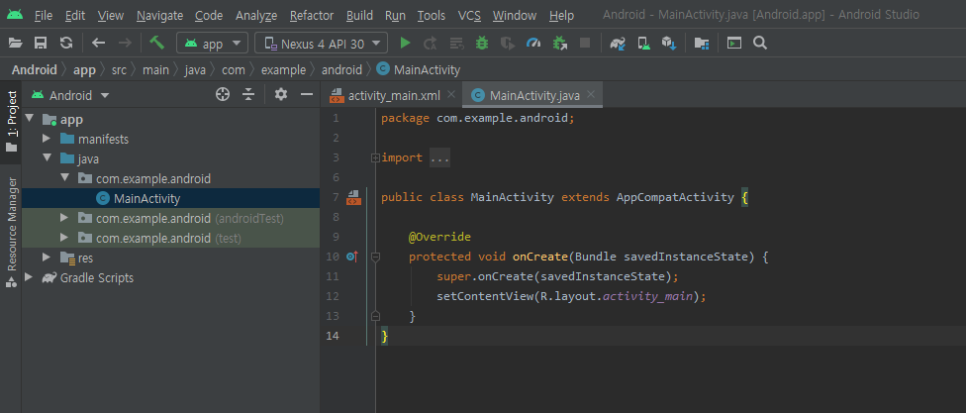Open Project Structure icon
This screenshot has height=413, width=966.
click(701, 43)
